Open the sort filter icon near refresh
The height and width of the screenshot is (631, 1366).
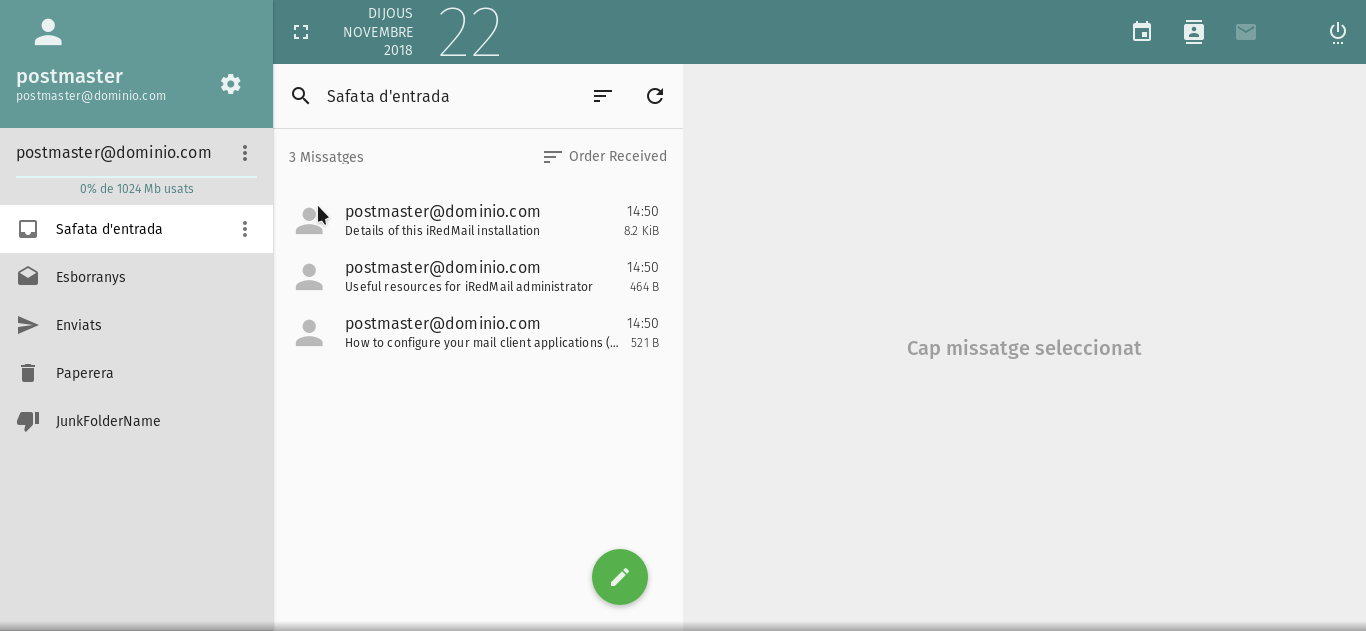point(602,96)
